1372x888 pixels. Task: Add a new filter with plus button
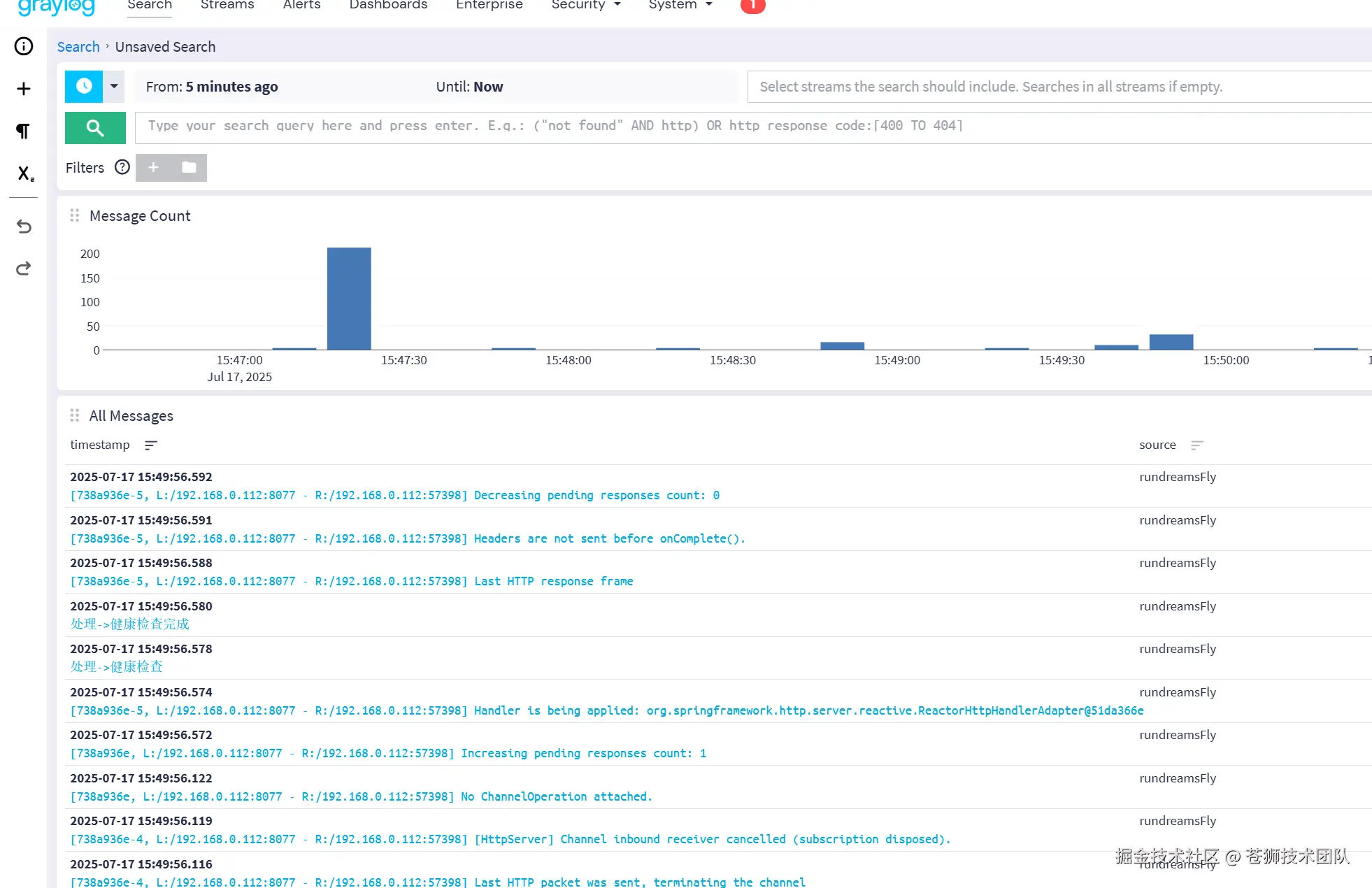154,167
